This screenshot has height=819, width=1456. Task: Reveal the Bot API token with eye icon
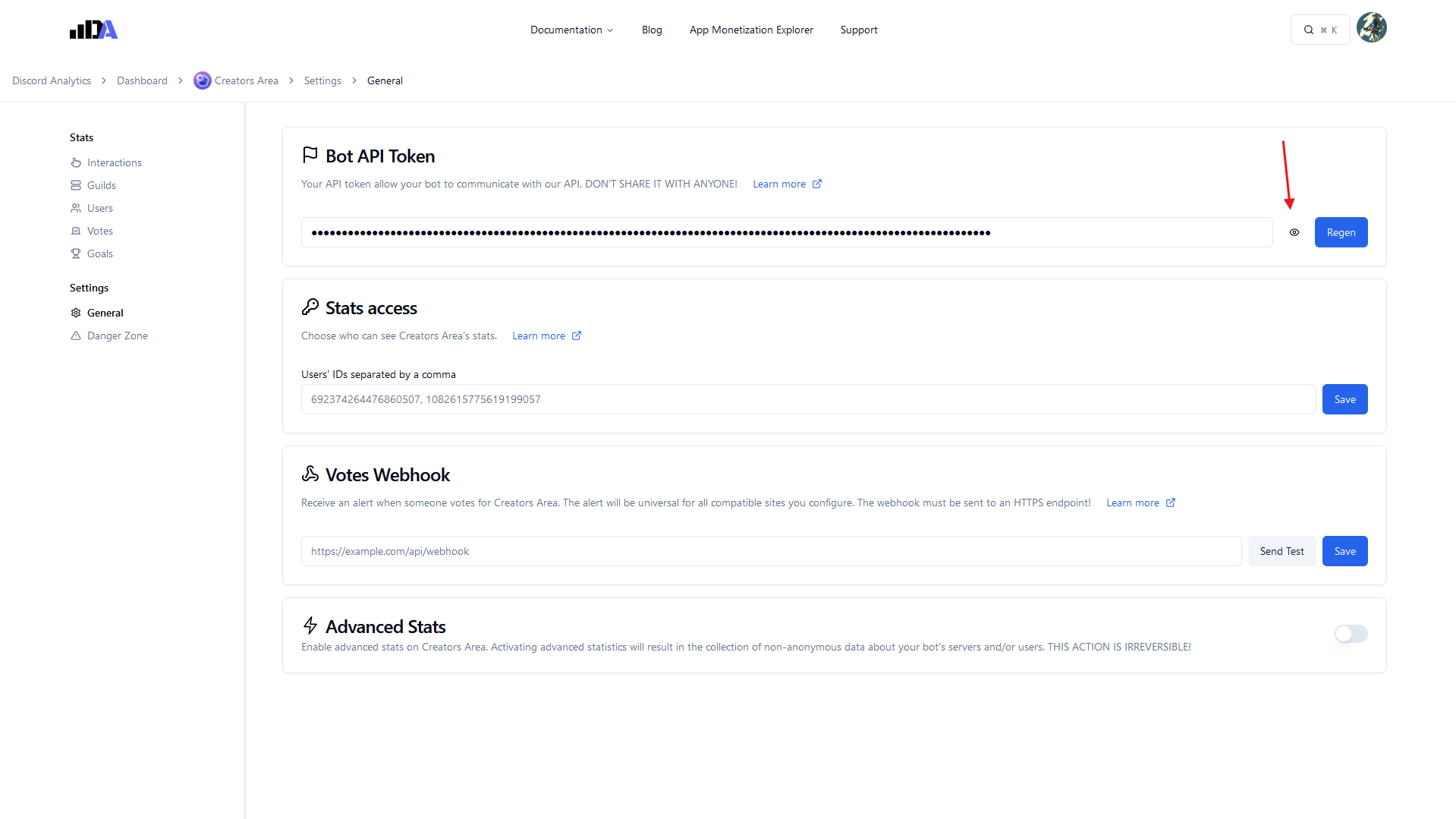(x=1294, y=232)
